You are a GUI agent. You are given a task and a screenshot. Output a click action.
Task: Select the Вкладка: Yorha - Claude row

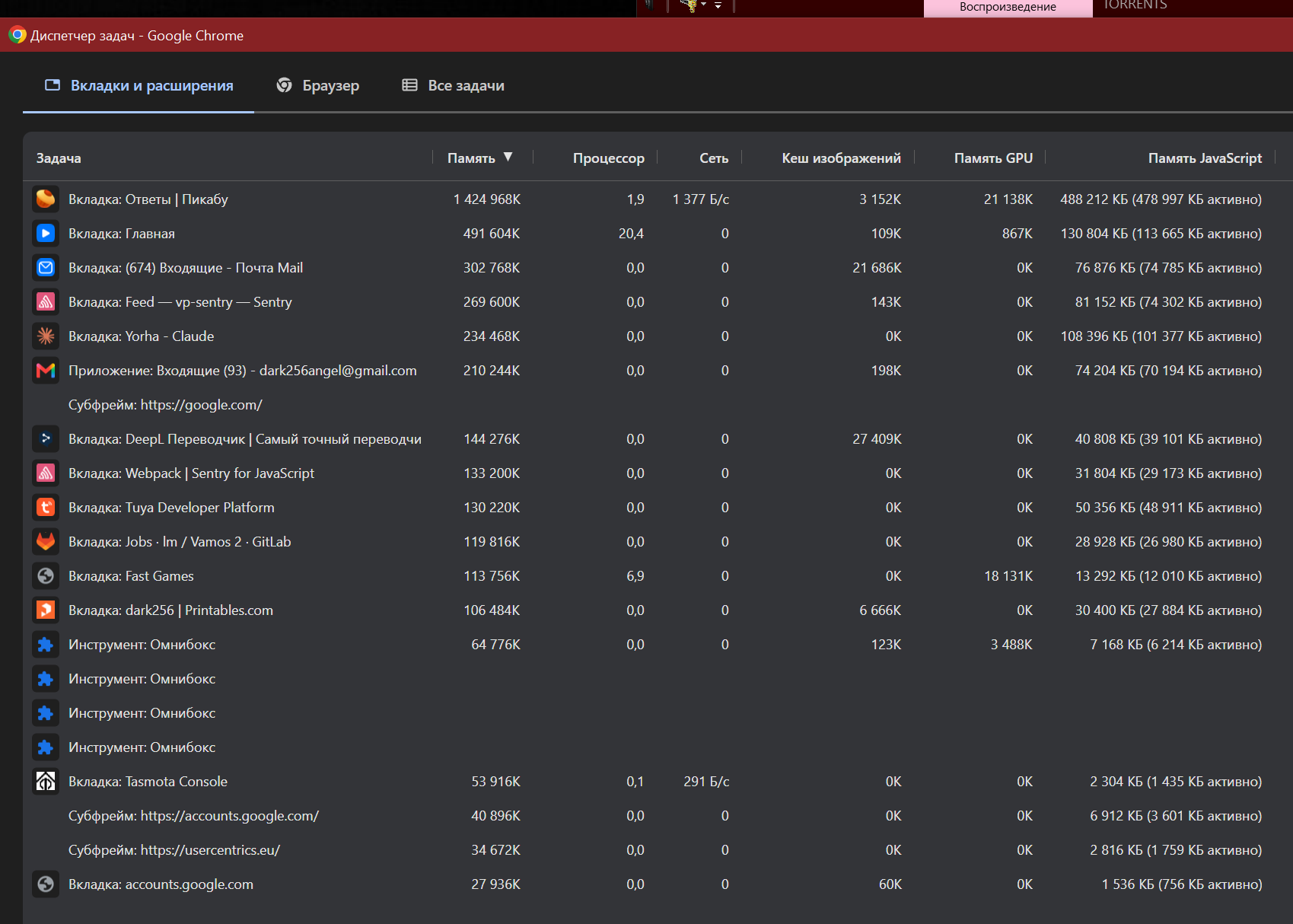click(658, 336)
